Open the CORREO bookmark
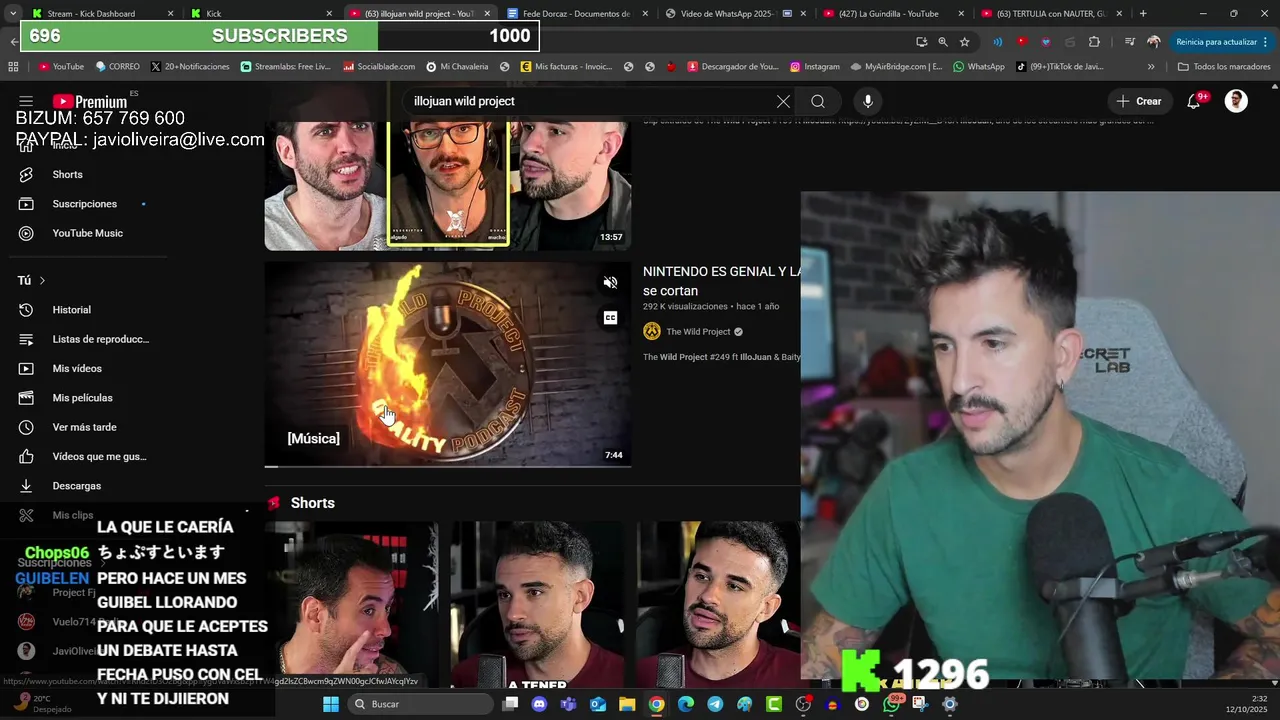 117,67
